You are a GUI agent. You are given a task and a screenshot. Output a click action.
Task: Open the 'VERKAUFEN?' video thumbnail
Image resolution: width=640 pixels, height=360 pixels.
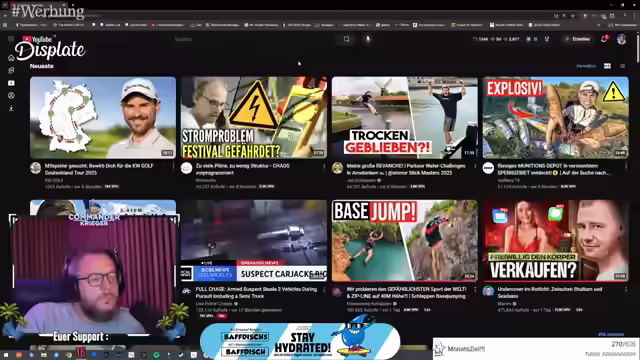click(x=556, y=240)
